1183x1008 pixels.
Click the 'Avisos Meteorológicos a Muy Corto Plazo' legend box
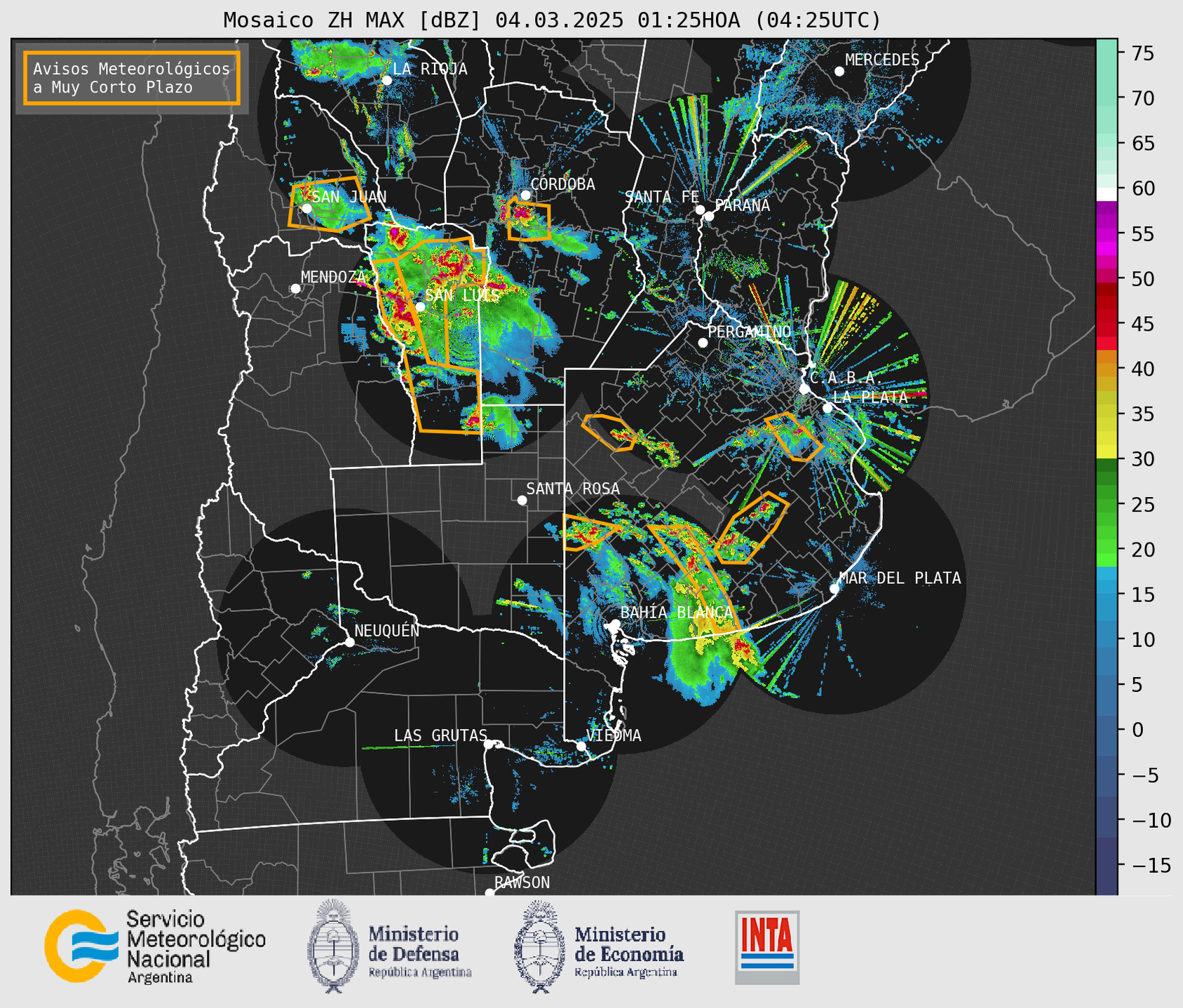coord(132,77)
